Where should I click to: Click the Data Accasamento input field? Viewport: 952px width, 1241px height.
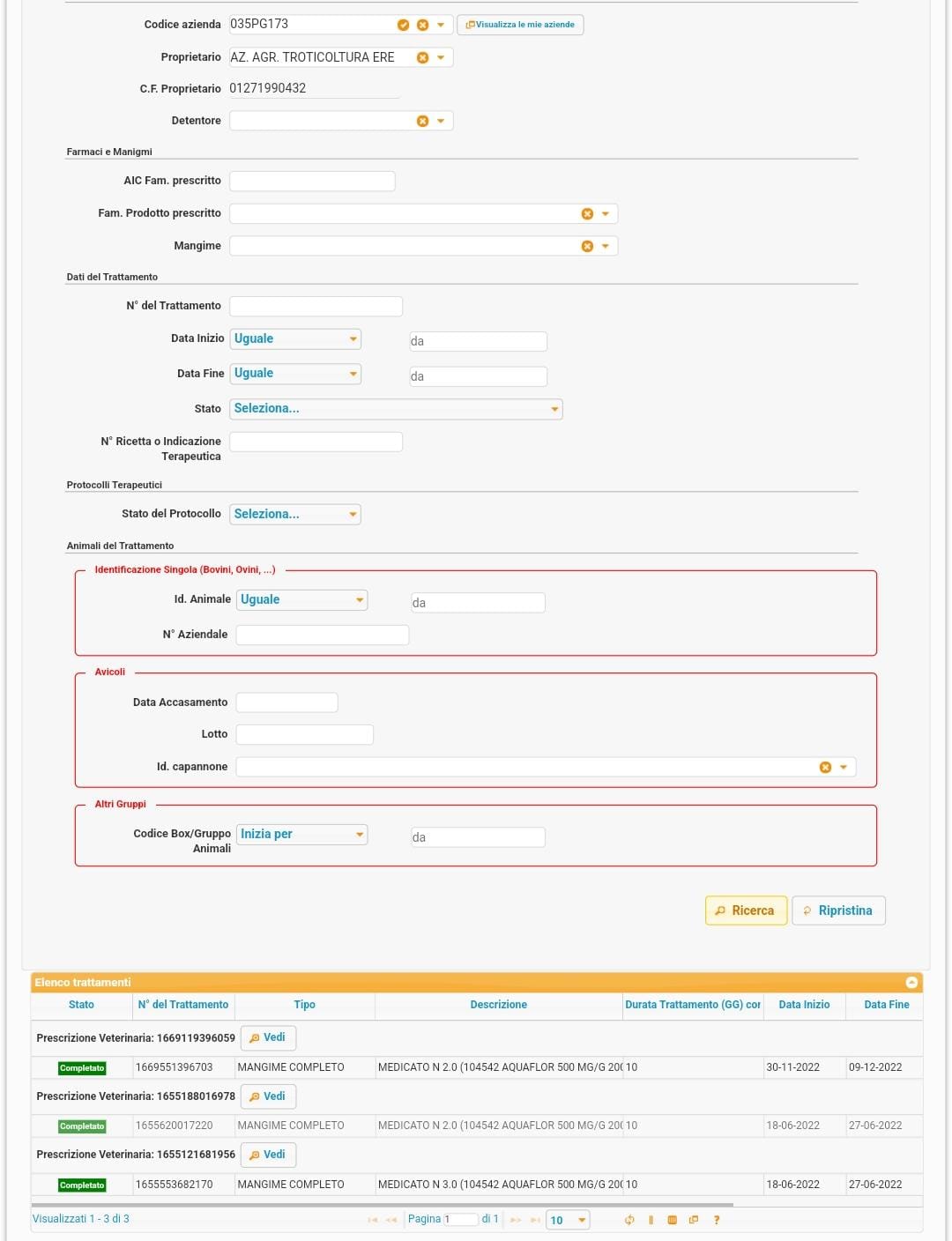click(286, 702)
